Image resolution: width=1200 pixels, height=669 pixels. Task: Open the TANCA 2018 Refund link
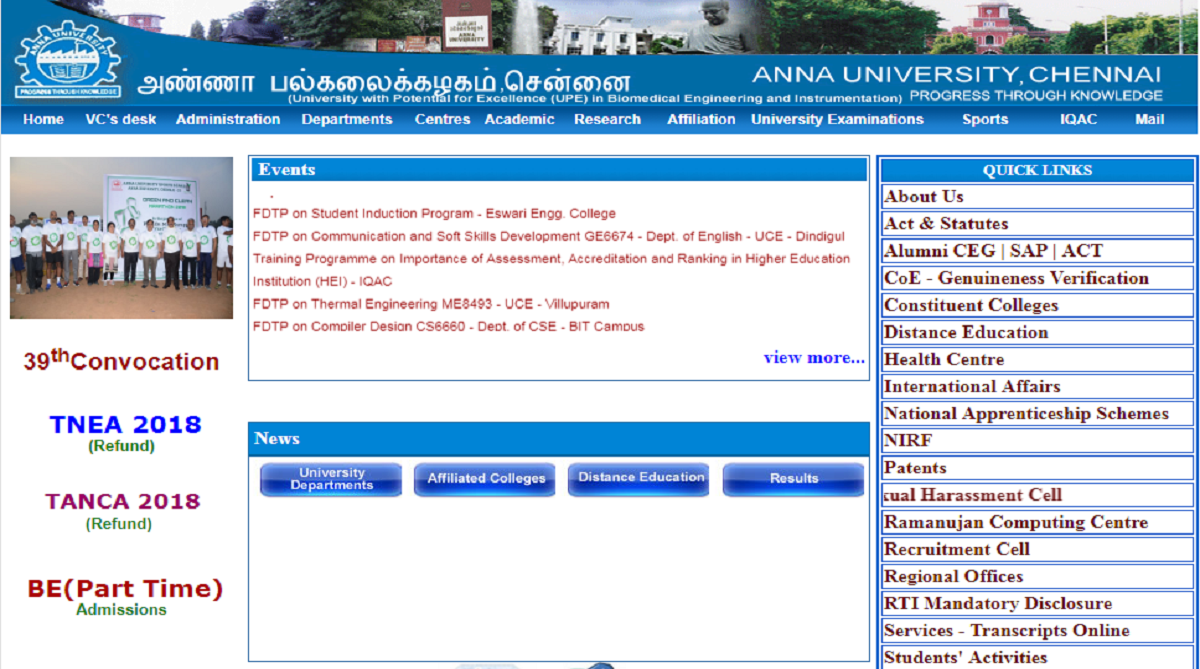click(x=122, y=511)
